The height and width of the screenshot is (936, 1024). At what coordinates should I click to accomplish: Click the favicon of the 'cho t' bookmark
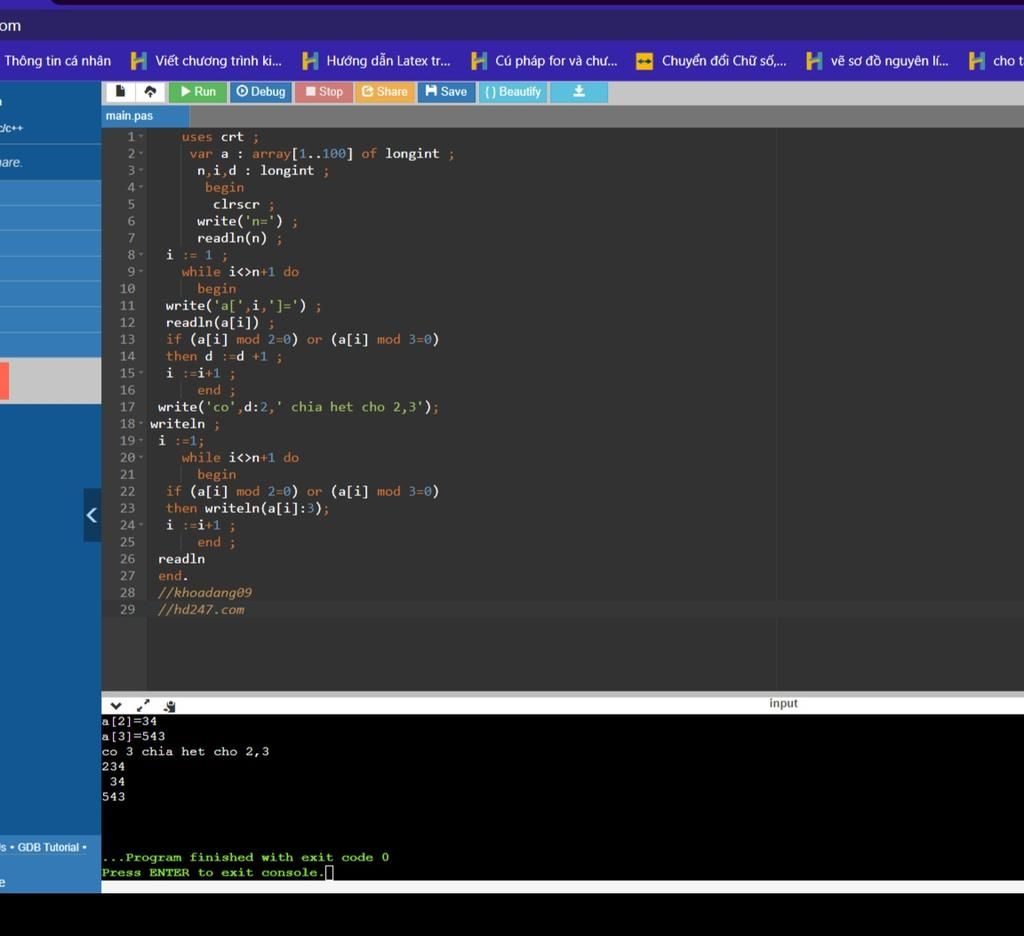click(977, 61)
